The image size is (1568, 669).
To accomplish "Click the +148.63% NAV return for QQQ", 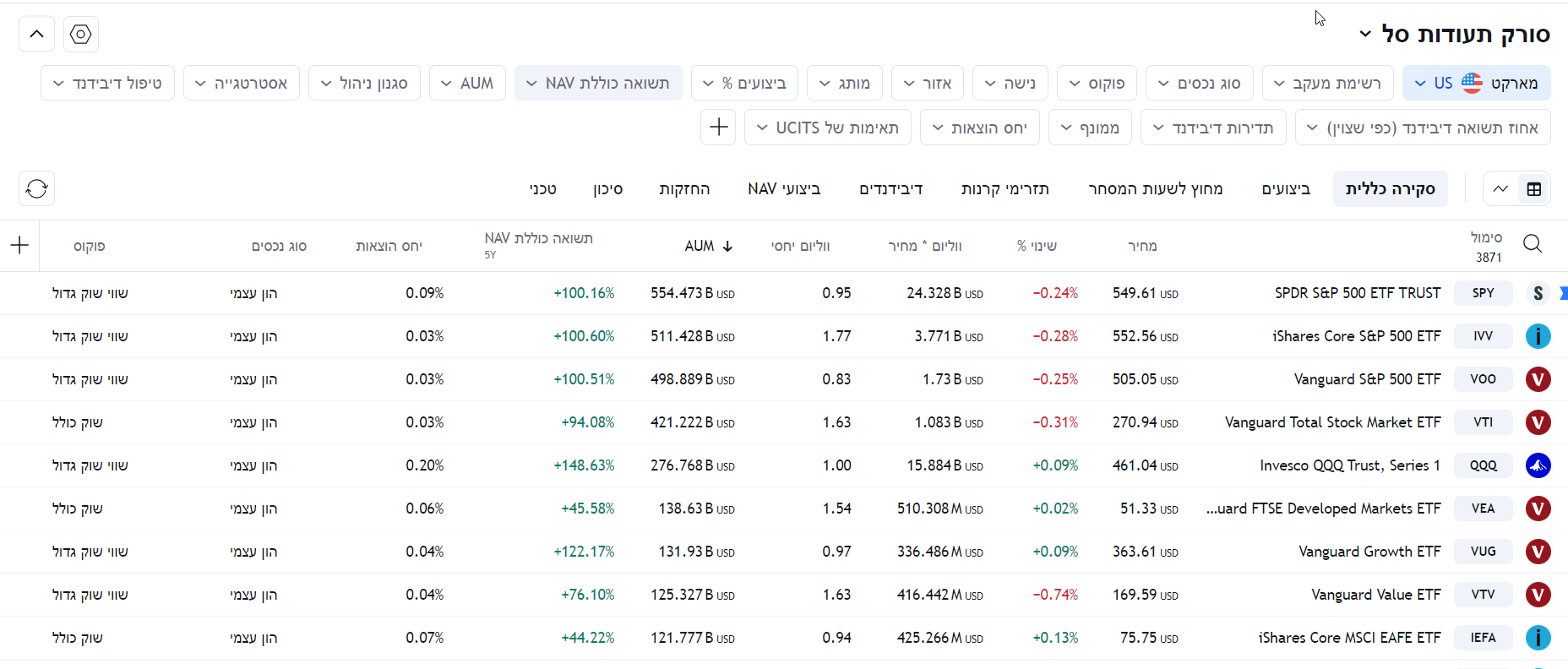I will tap(584, 465).
